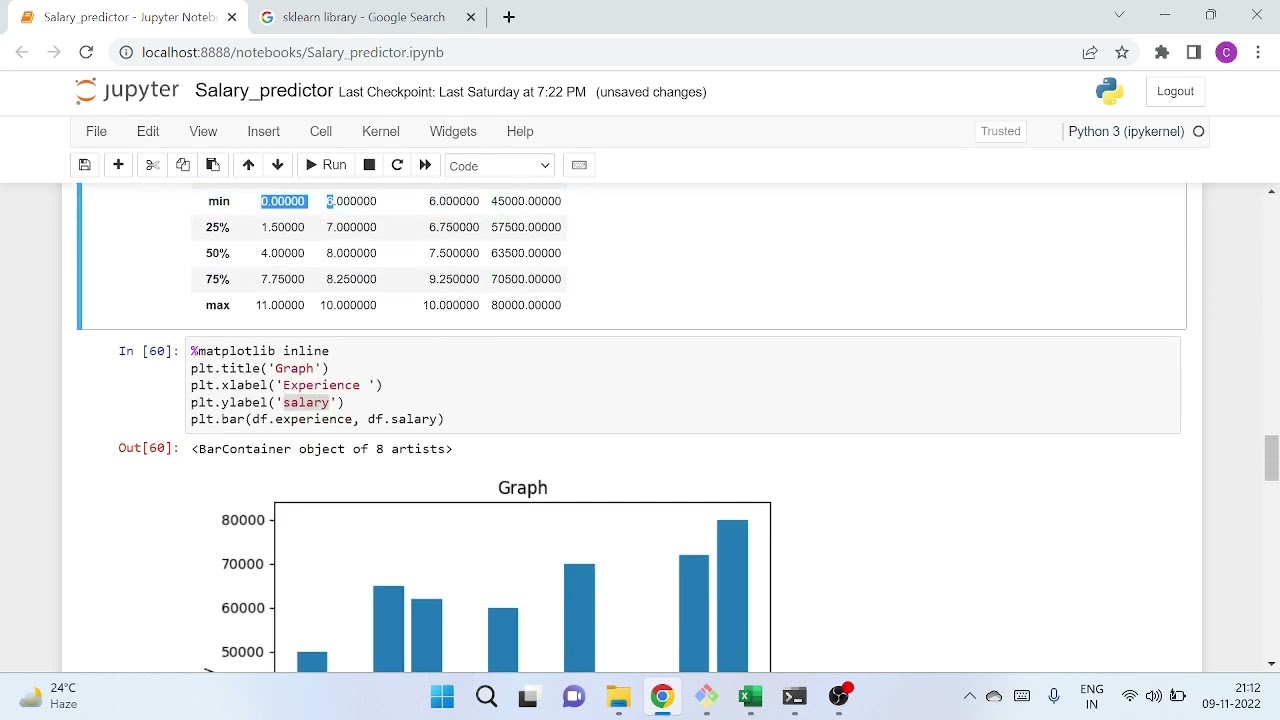Paste cells below icon
Image resolution: width=1280 pixels, height=720 pixels.
click(x=212, y=165)
